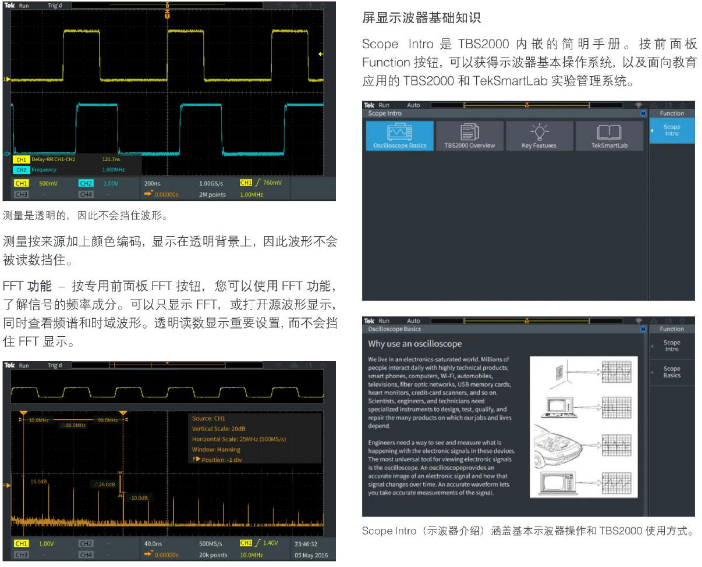The height and width of the screenshot is (567, 702).
Task: Click the Function header in top-right scope screen
Action: pos(672,113)
